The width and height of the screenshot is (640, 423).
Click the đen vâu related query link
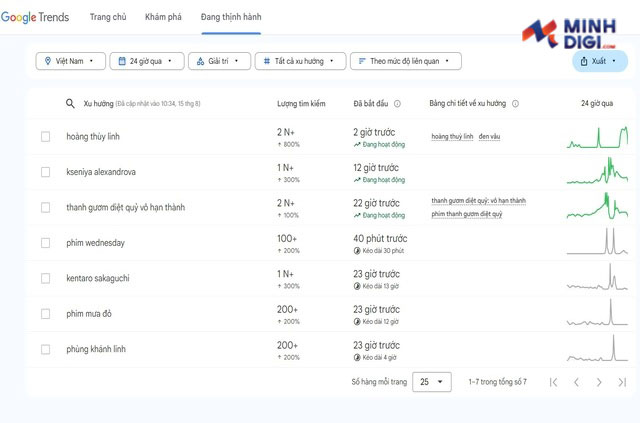pyautogui.click(x=489, y=136)
